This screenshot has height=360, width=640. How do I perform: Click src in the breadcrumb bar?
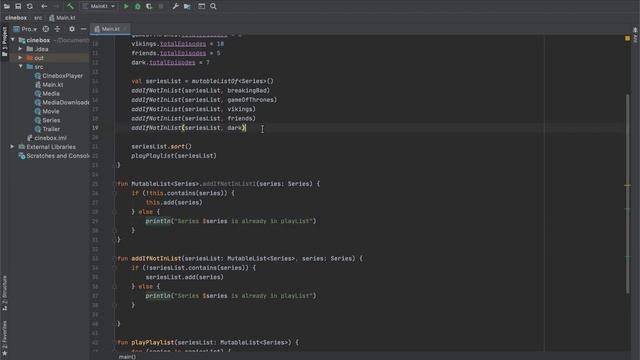coord(38,18)
